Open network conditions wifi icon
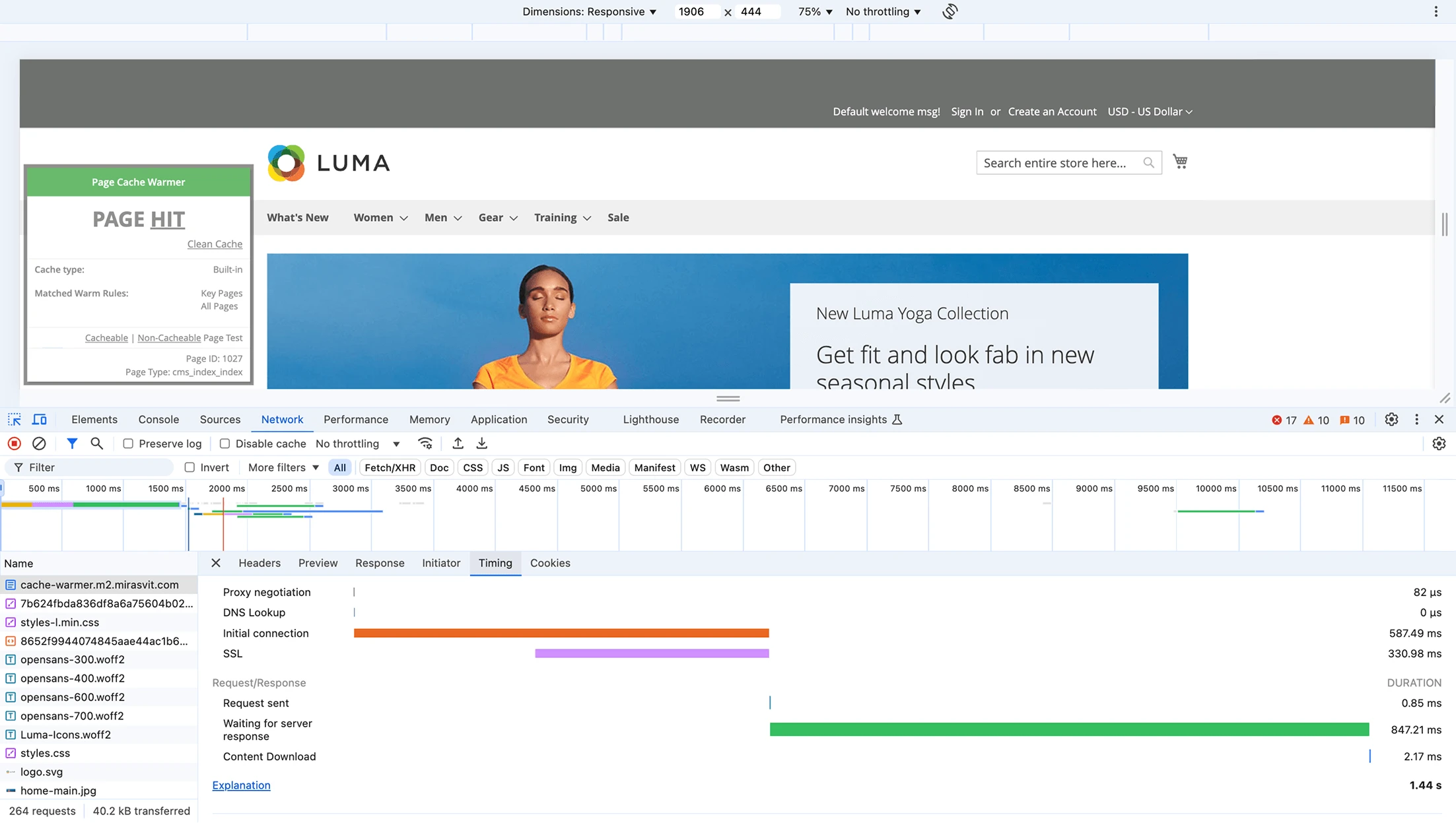The image size is (1456, 823). tap(425, 444)
